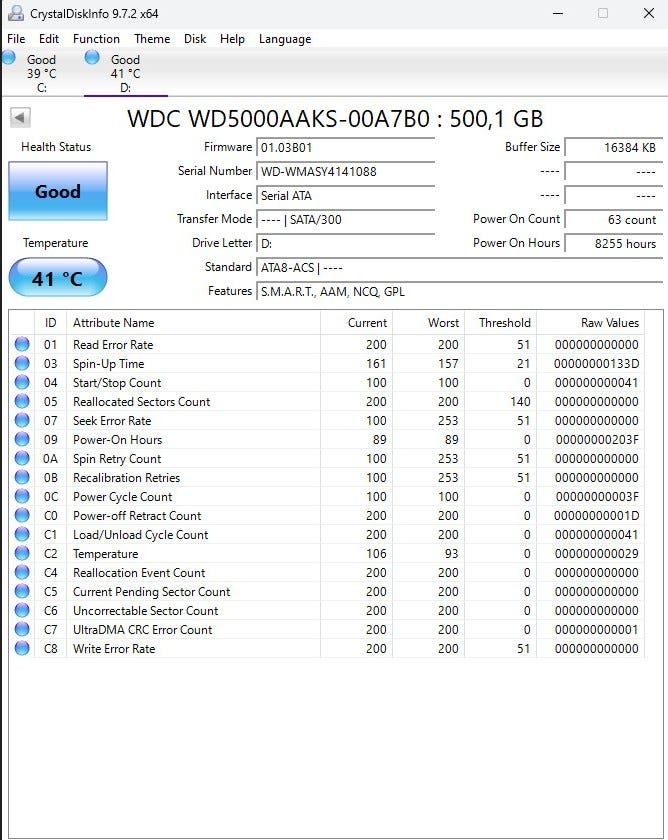668x840 pixels.
Task: Open the Theme menu
Action: [152, 39]
